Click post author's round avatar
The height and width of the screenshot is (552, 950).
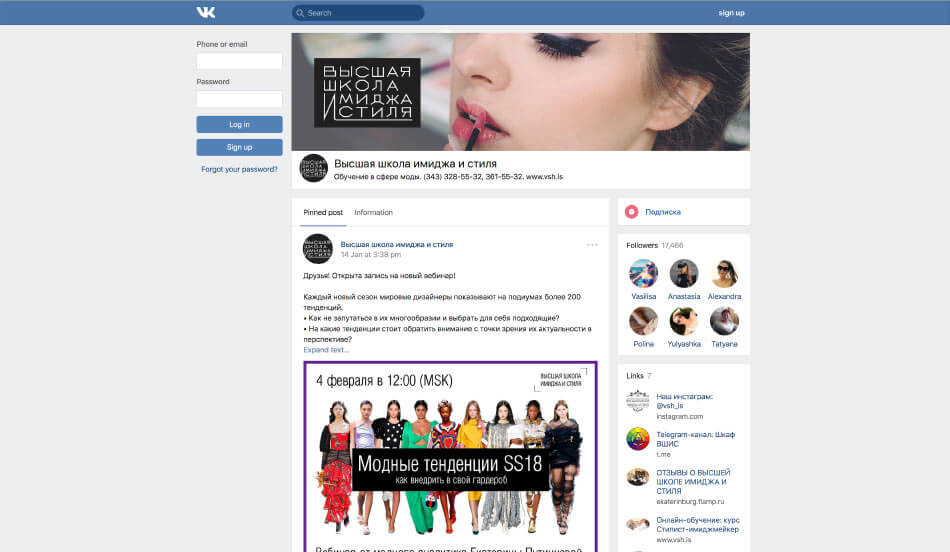tap(317, 248)
